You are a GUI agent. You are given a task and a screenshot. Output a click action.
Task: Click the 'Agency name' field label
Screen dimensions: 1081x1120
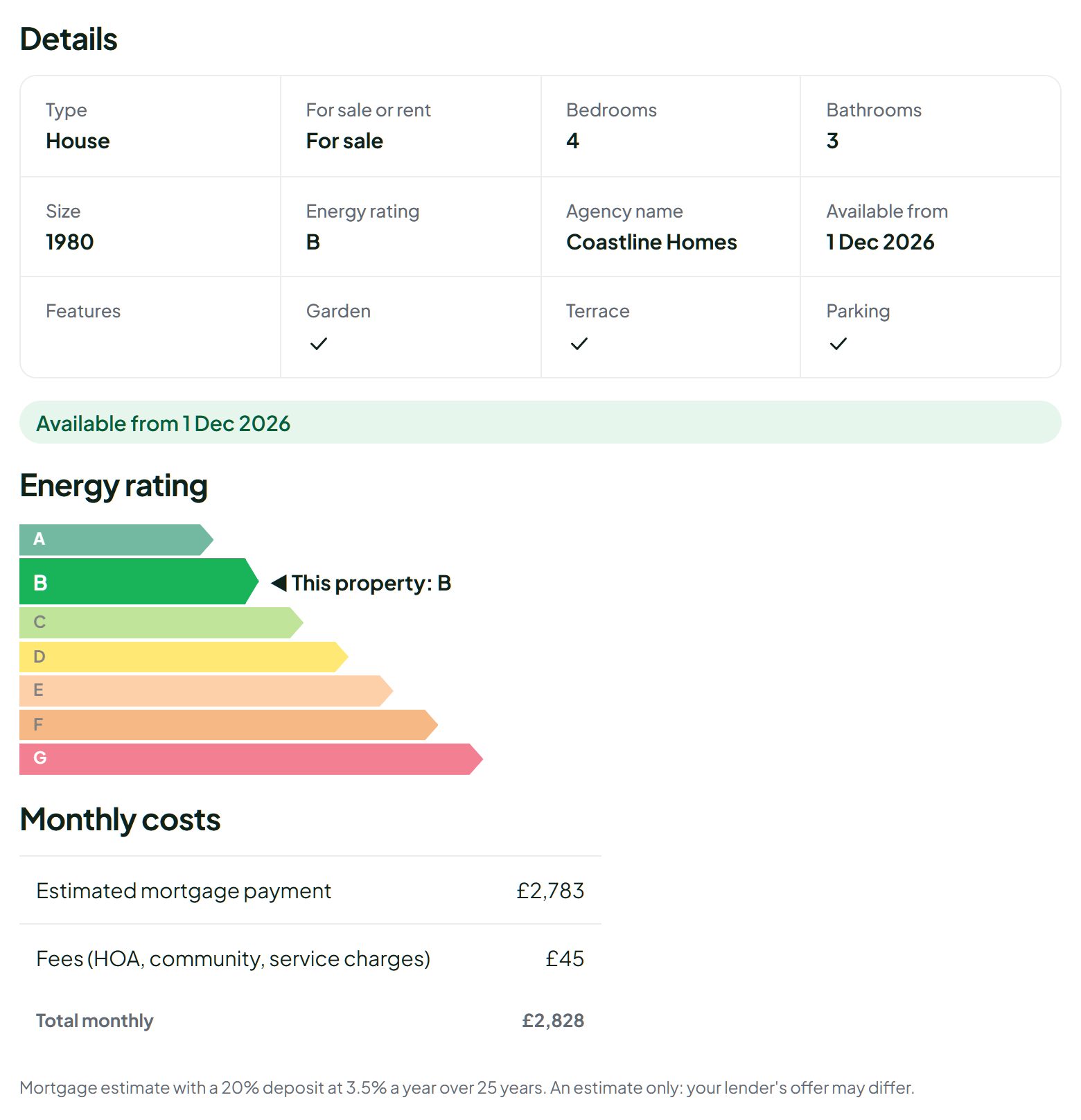pos(624,211)
